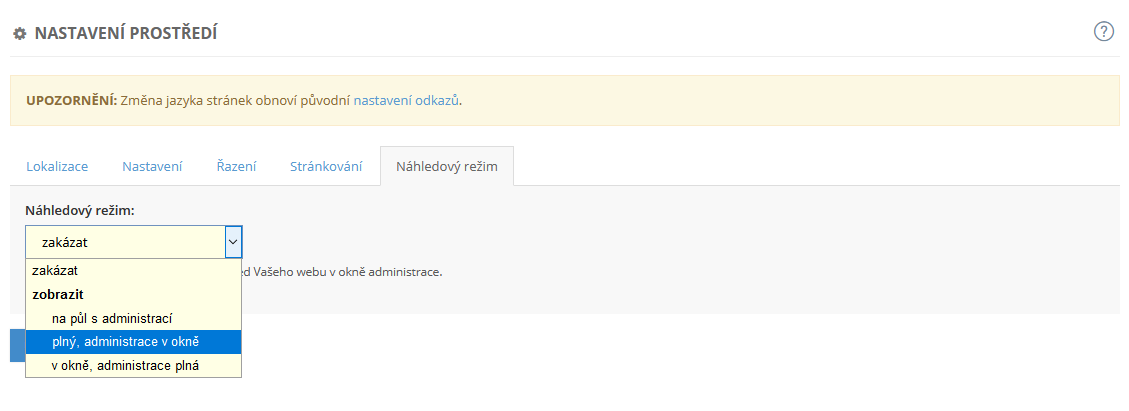Viewport: 1129px width, 411px height.
Task: Open the help question mark icon
Action: tap(1104, 31)
